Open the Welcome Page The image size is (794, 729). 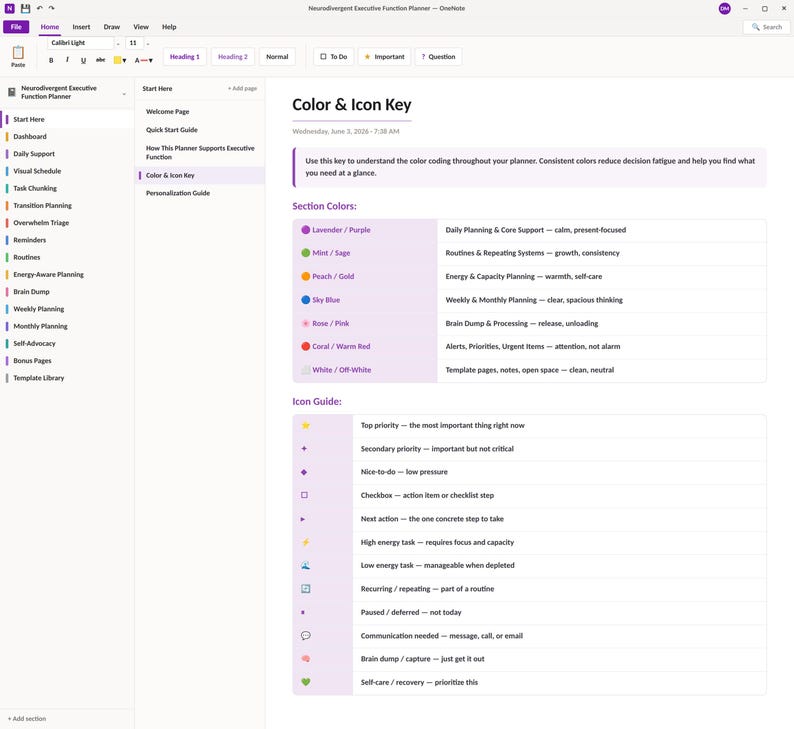(x=200, y=111)
